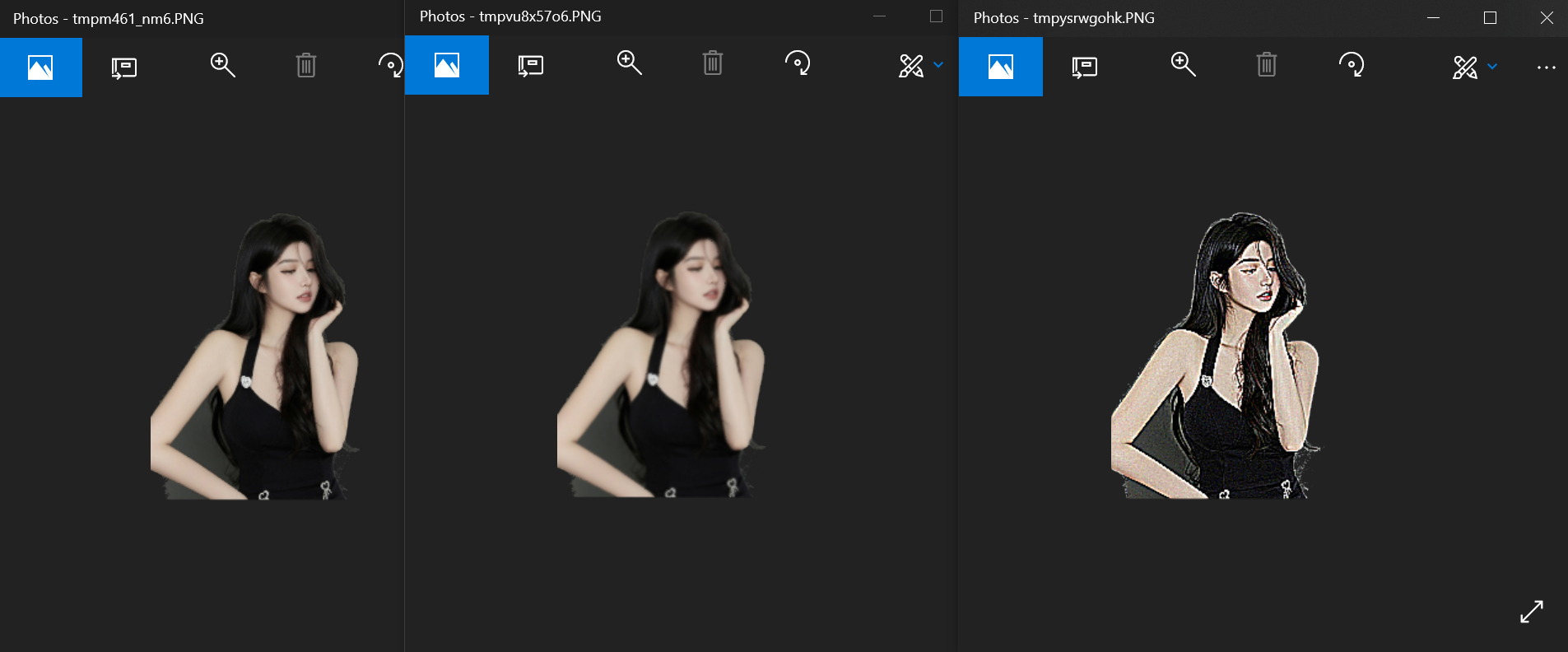Viewport: 1568px width, 652px height.
Task: Open Edit & Create in tmpysrwgohk.PNG window
Action: point(1465,67)
